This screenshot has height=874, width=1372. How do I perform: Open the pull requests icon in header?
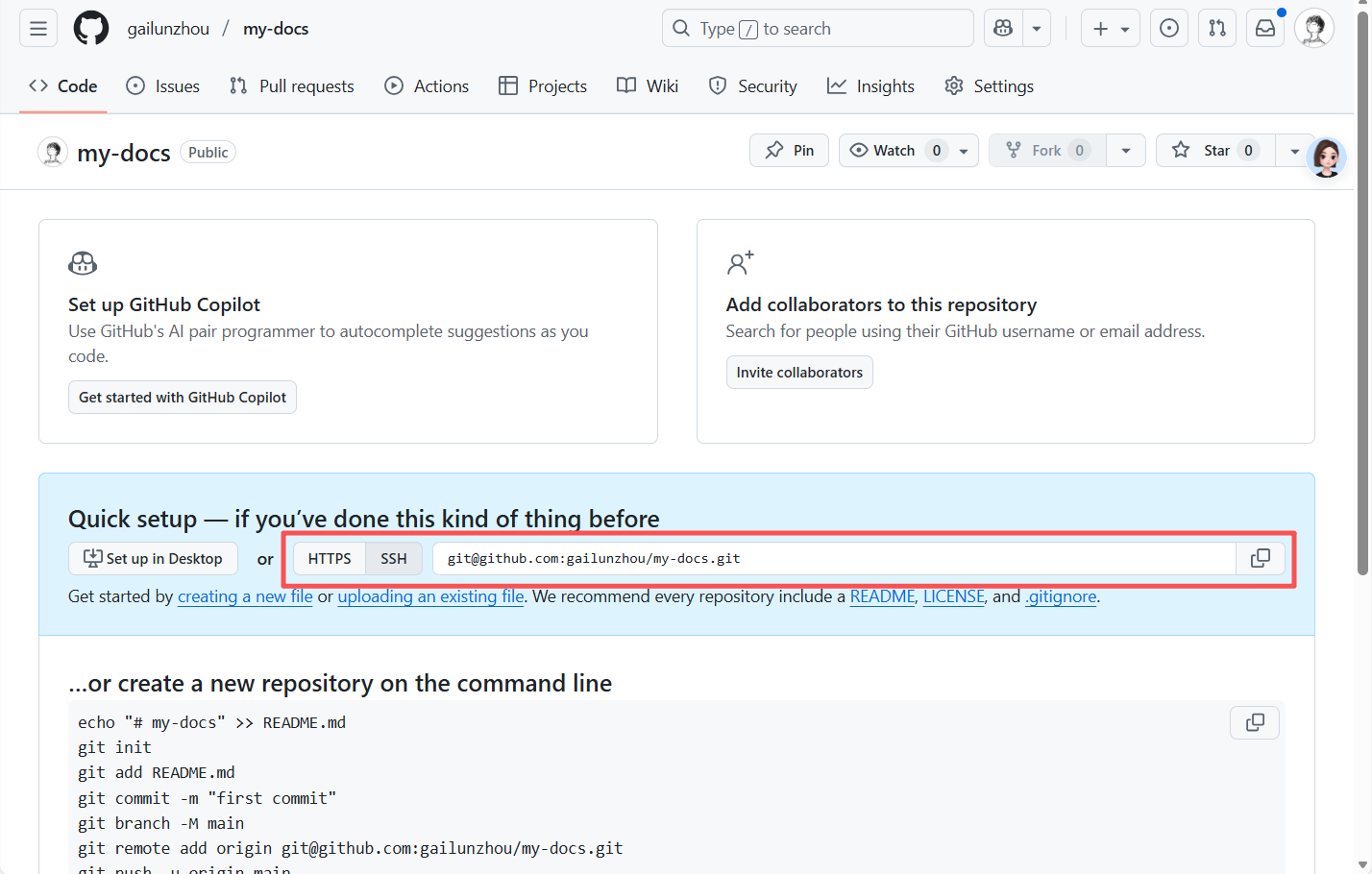pyautogui.click(x=1217, y=29)
